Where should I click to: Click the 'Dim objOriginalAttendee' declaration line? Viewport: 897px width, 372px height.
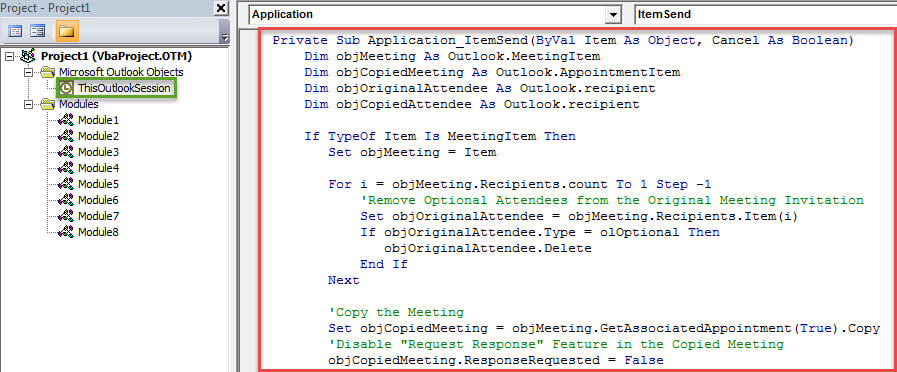pos(480,89)
